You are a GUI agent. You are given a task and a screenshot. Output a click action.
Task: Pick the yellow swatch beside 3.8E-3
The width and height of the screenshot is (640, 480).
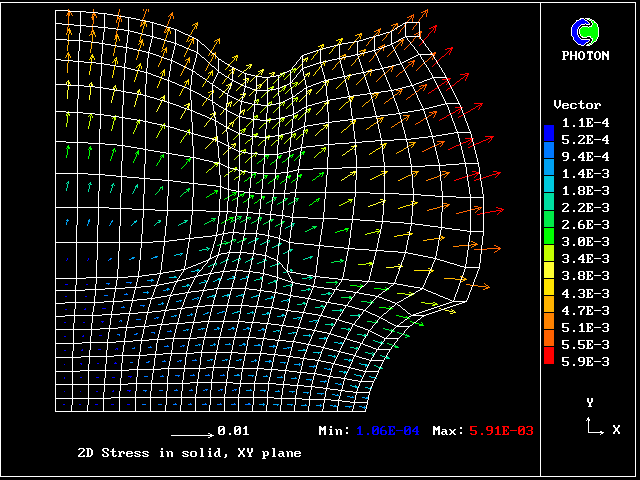point(549,274)
